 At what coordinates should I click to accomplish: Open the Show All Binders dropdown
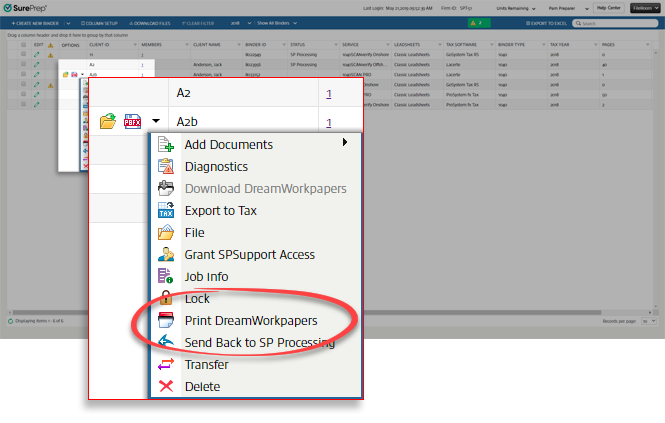pos(277,23)
